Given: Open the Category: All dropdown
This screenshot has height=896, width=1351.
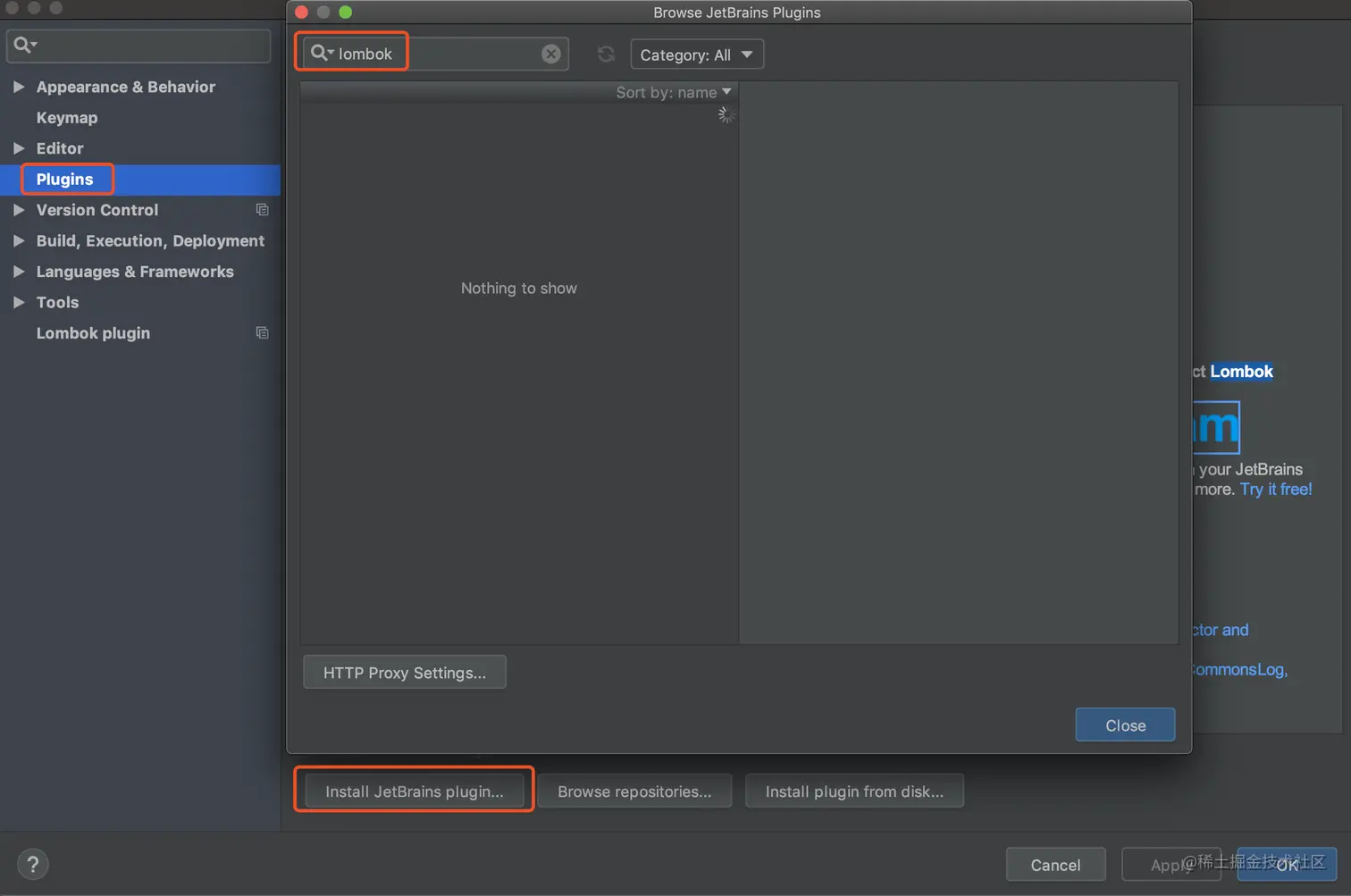Looking at the screenshot, I should (x=697, y=54).
